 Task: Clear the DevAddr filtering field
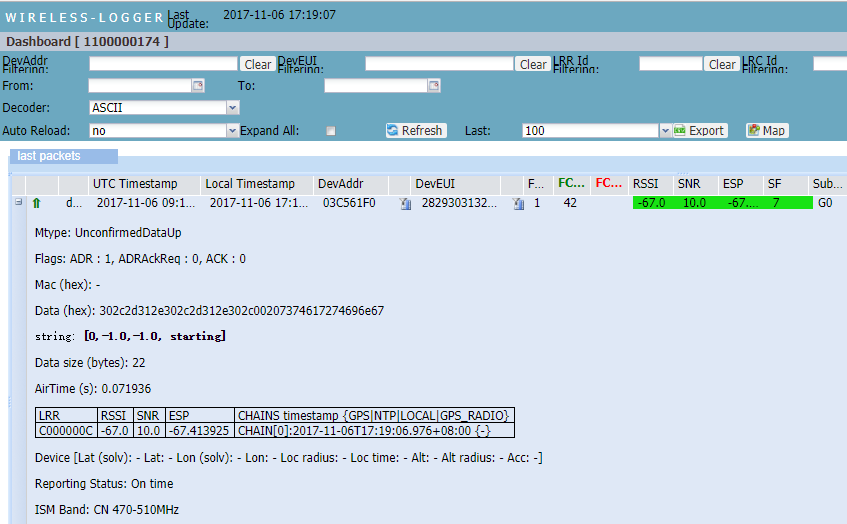(x=257, y=64)
